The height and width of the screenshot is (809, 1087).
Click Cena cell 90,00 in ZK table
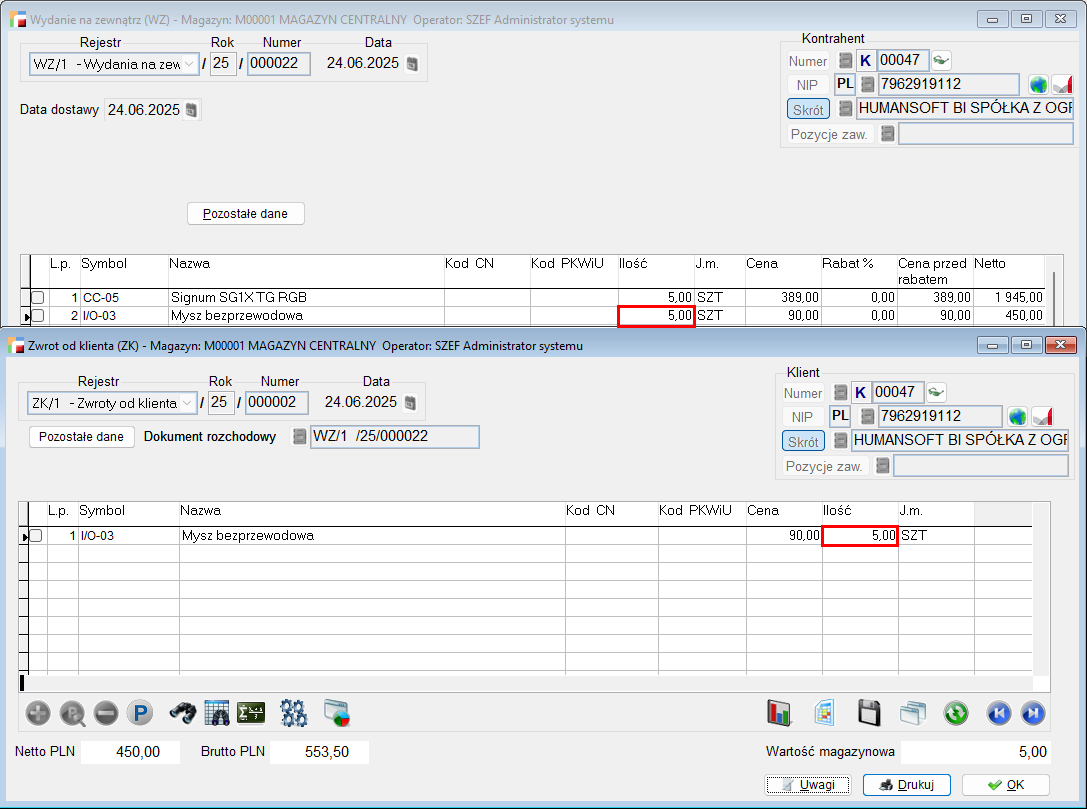[784, 536]
